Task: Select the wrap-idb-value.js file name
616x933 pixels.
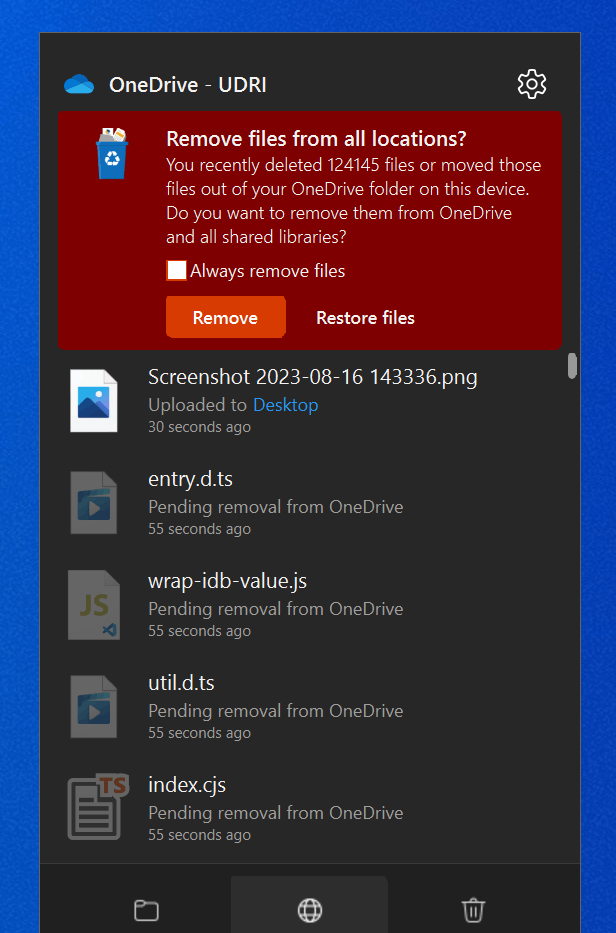Action: (227, 581)
